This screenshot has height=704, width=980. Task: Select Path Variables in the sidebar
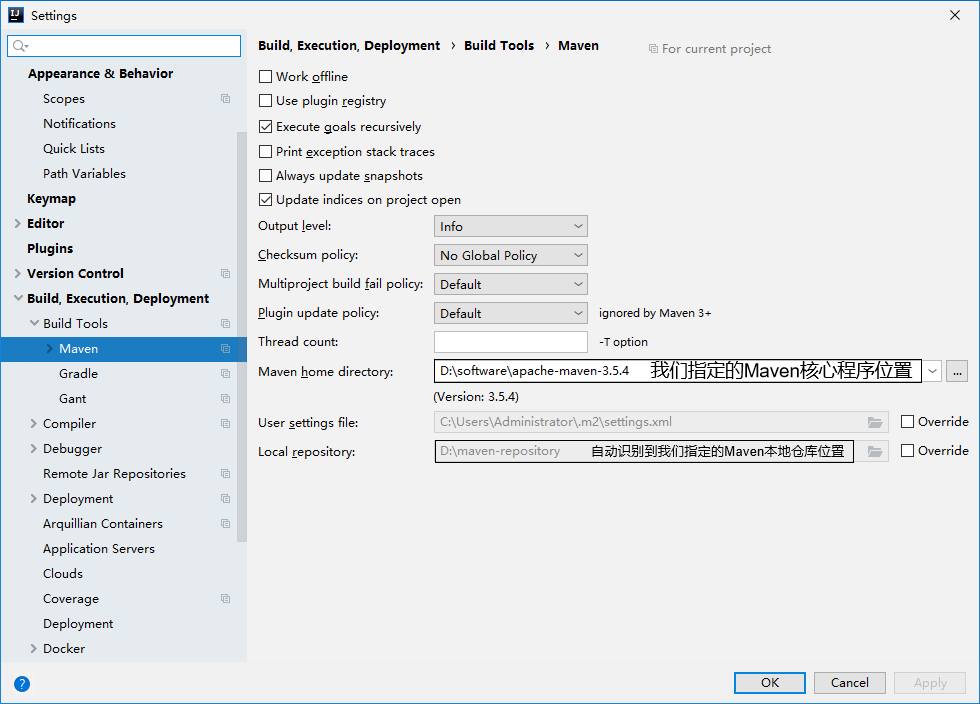(x=84, y=174)
